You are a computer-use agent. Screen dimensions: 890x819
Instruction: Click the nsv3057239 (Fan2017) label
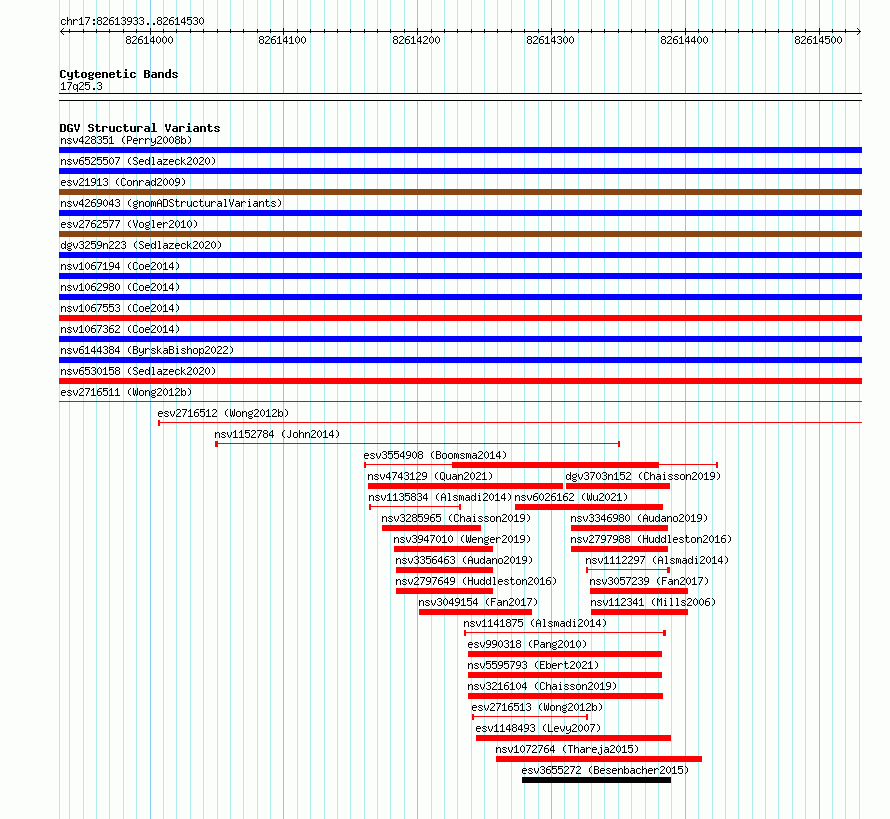(x=649, y=581)
